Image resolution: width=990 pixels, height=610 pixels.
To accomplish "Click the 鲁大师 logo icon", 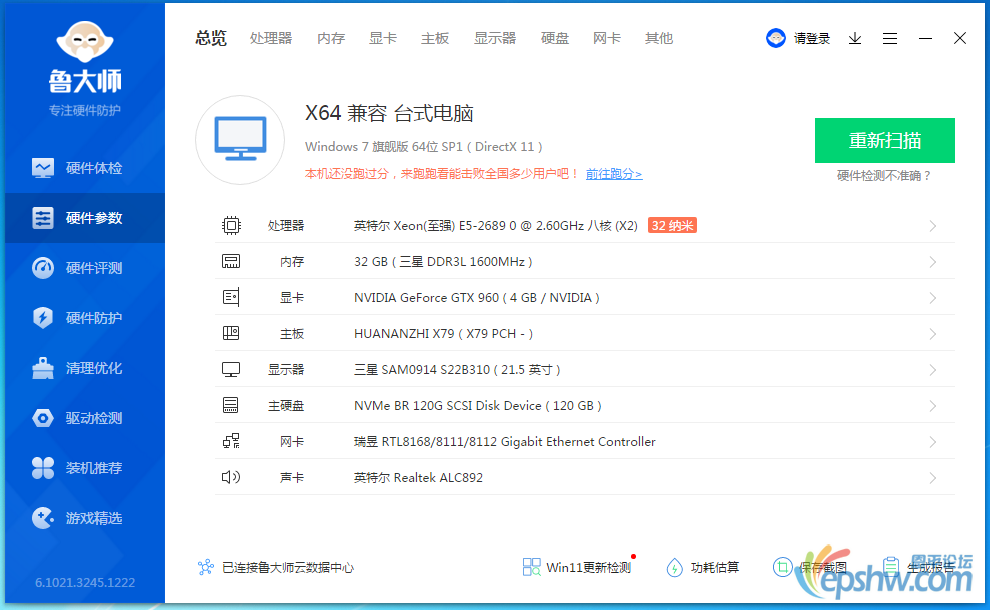I will pos(85,41).
